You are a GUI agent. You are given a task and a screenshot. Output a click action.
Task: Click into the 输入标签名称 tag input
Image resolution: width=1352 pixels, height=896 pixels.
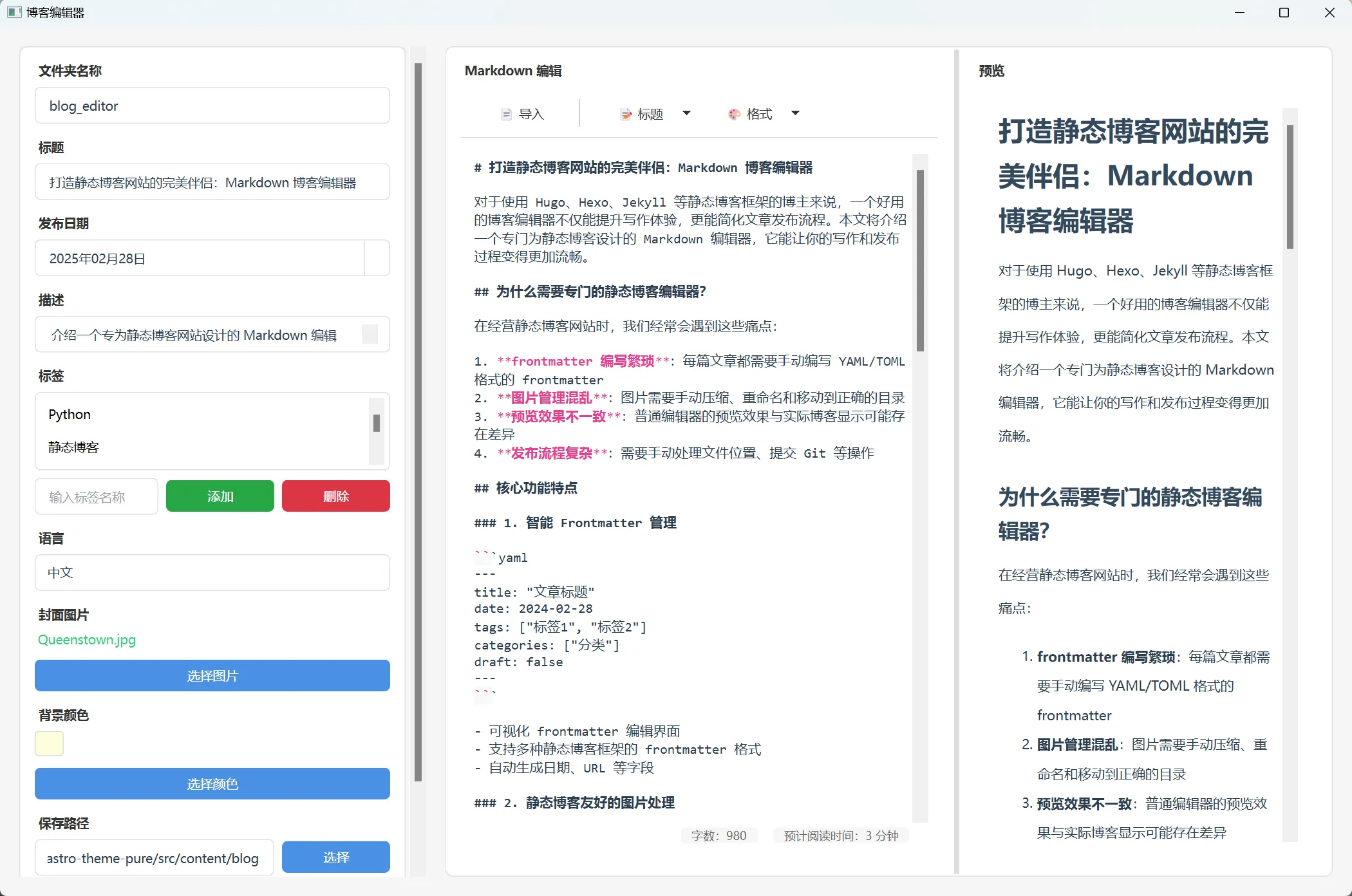(97, 496)
